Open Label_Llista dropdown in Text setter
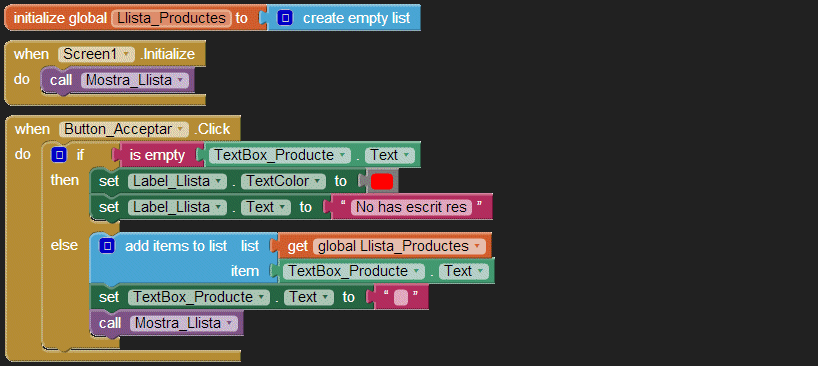Viewport: 818px width, 366px height. click(x=177, y=207)
